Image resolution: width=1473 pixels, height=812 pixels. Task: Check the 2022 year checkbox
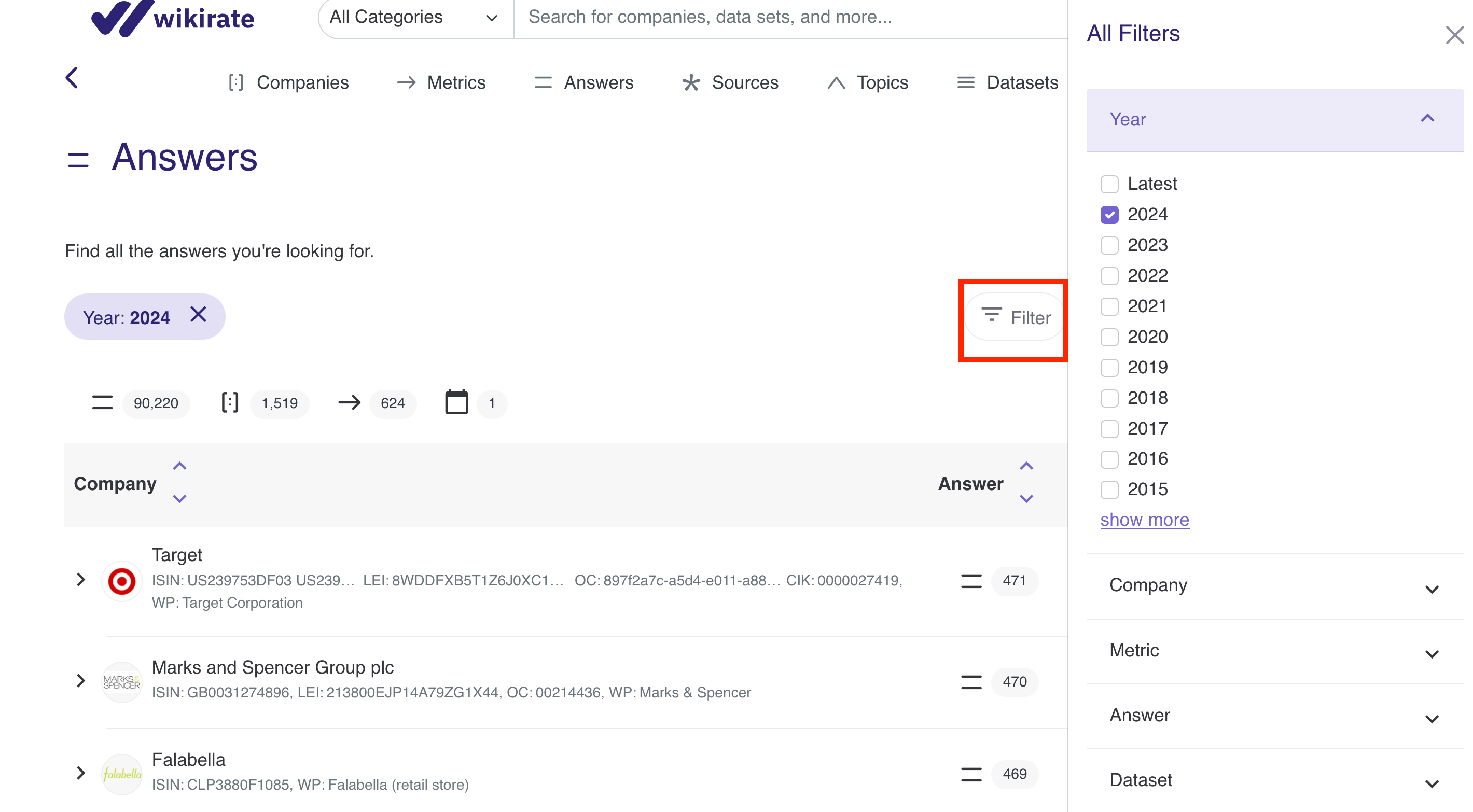1109,276
